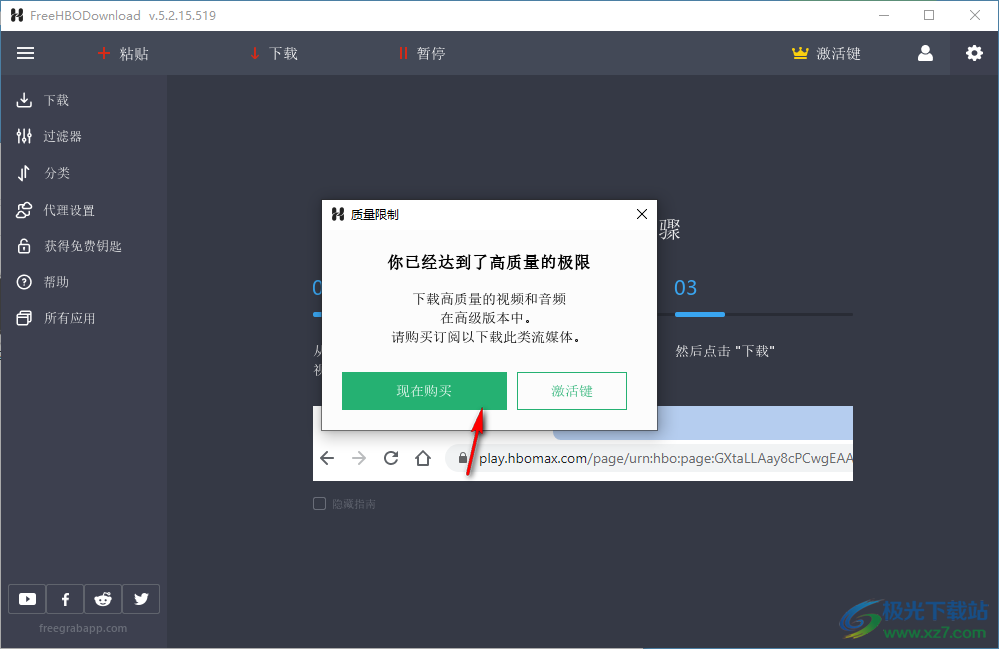999x649 pixels.
Task: Open 获得免费钥匙 in the sidebar
Action: tap(83, 246)
